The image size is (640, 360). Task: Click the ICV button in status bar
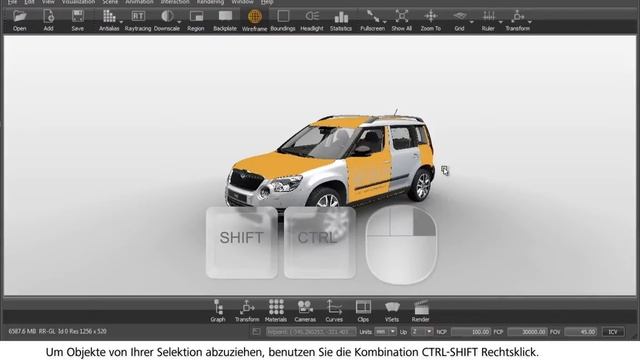tap(613, 332)
